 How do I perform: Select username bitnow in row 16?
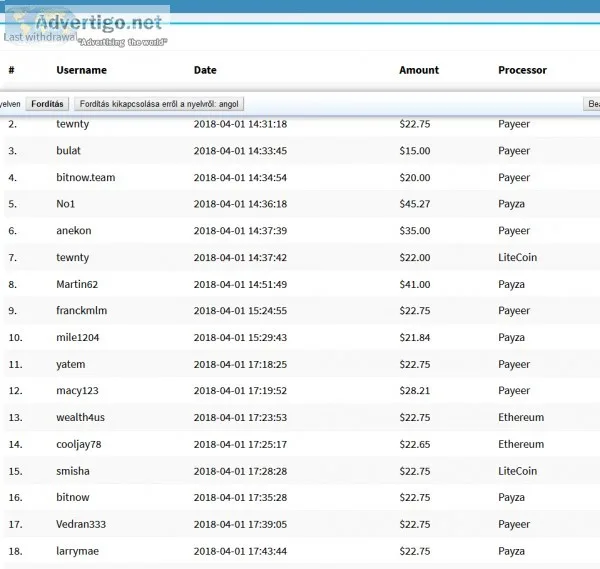pyautogui.click(x=73, y=497)
